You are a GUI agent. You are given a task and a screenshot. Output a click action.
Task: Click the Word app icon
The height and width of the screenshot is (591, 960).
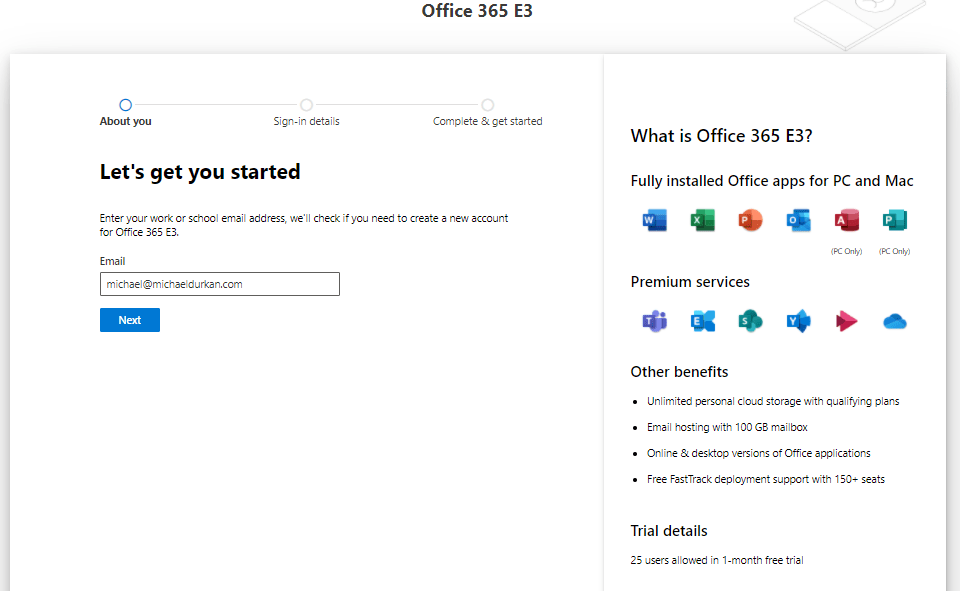655,221
